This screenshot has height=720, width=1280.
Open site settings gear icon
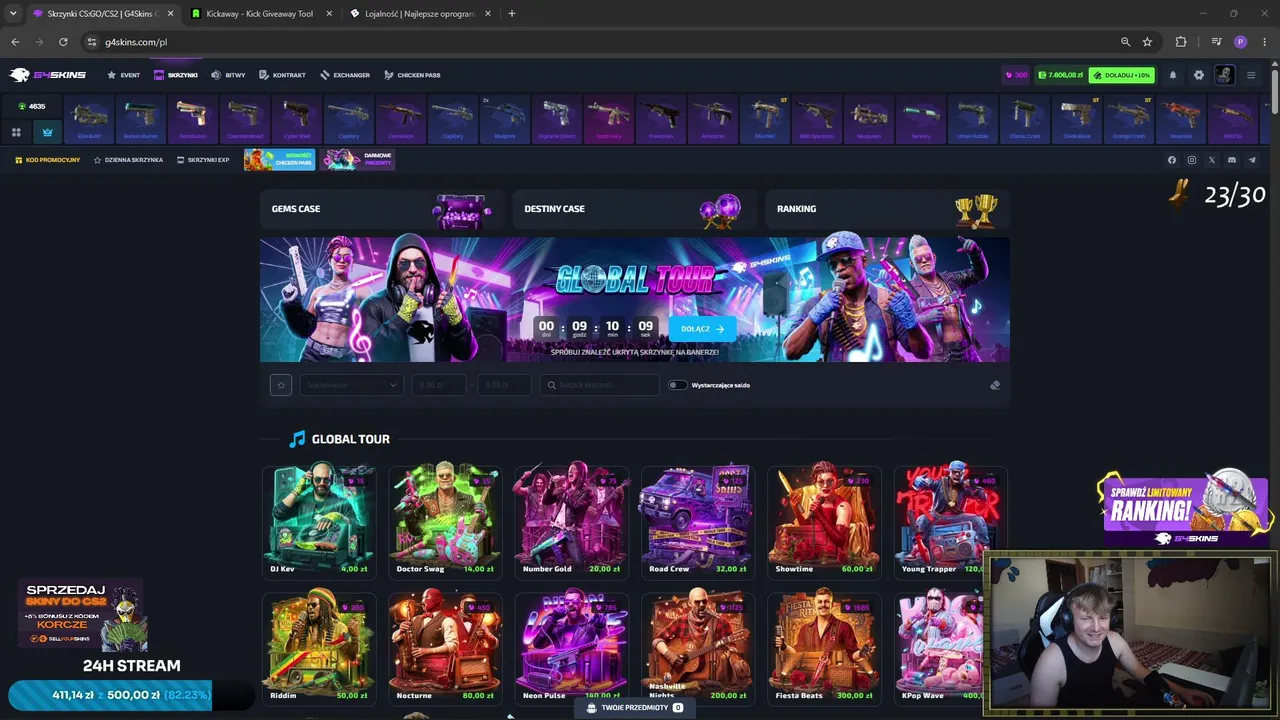[x=1199, y=75]
